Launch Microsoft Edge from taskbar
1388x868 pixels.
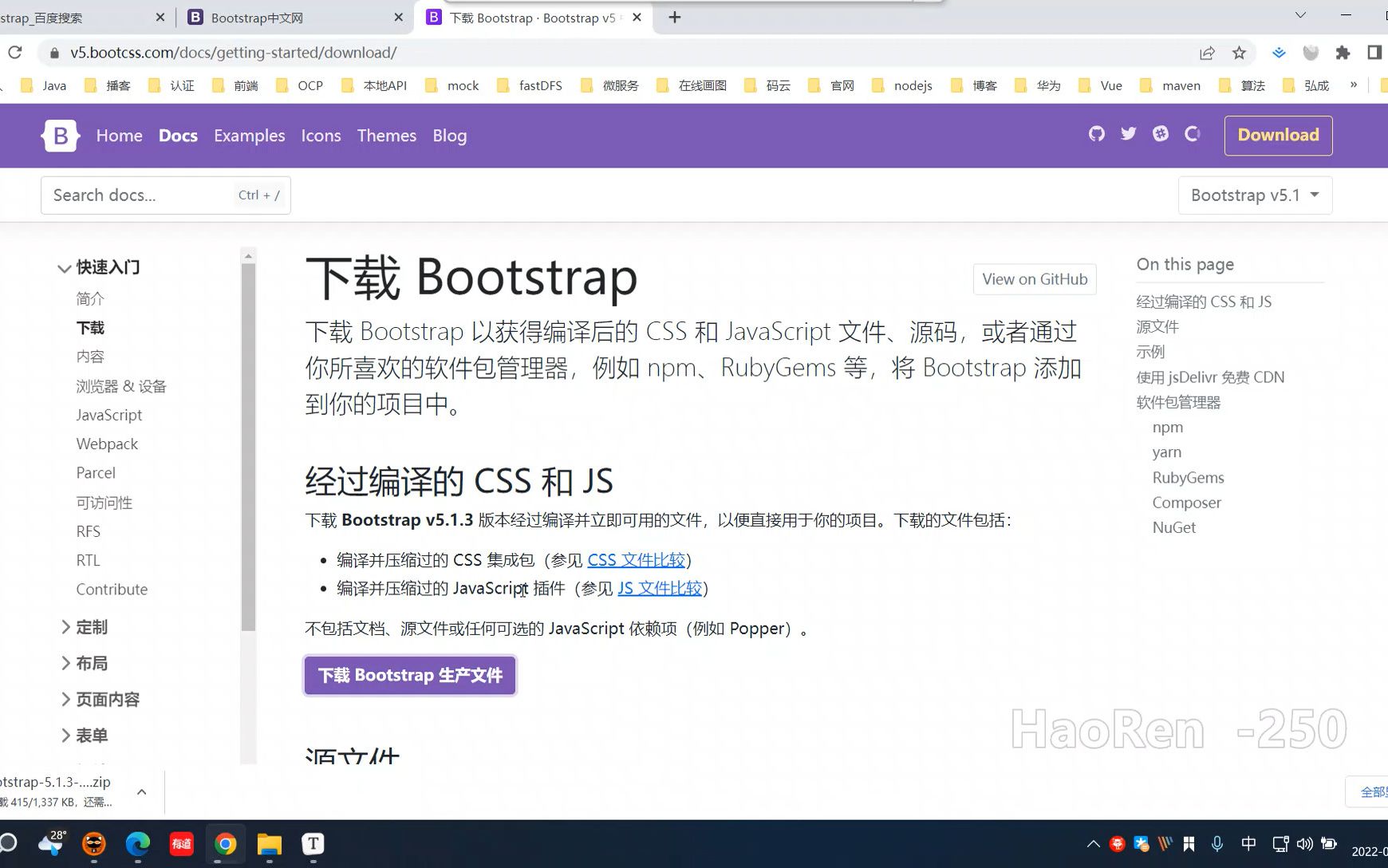click(138, 844)
